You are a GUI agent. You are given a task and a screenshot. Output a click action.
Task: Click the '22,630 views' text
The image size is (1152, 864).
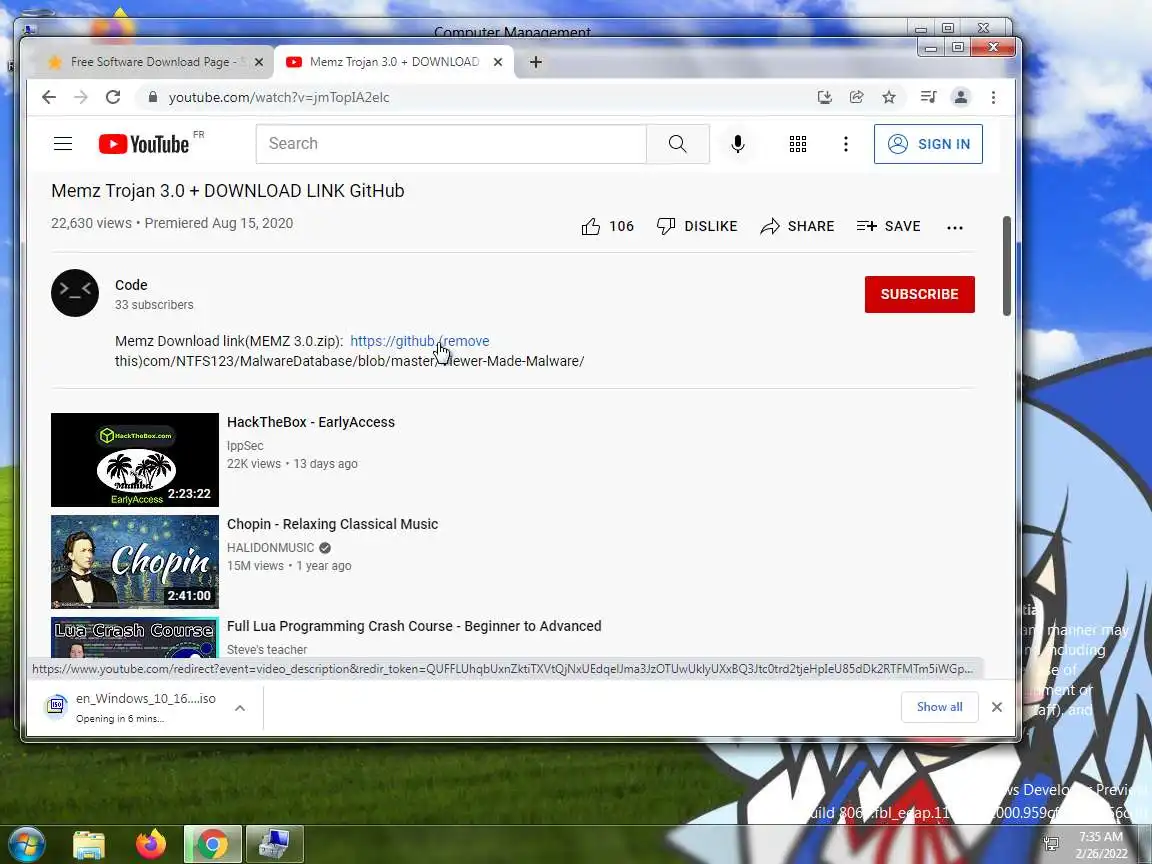tap(91, 223)
